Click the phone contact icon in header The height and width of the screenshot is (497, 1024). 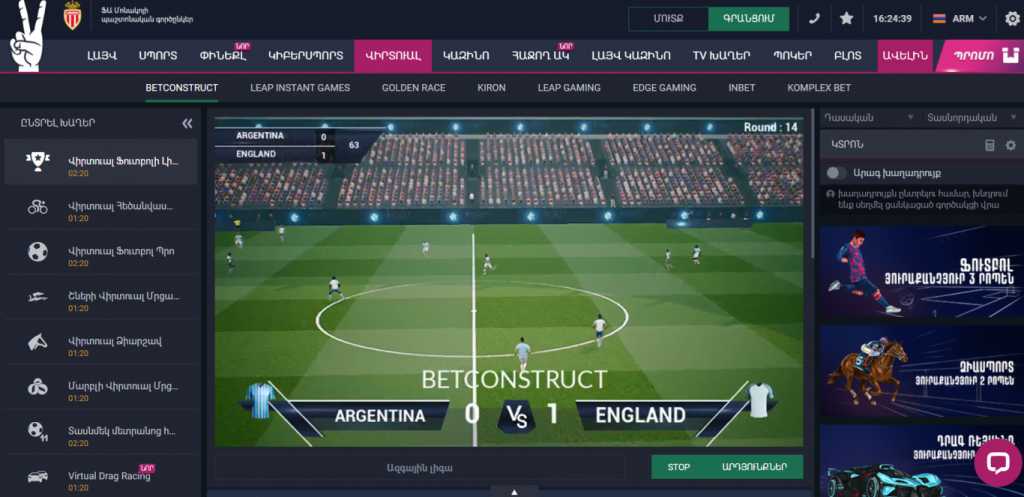coord(814,19)
